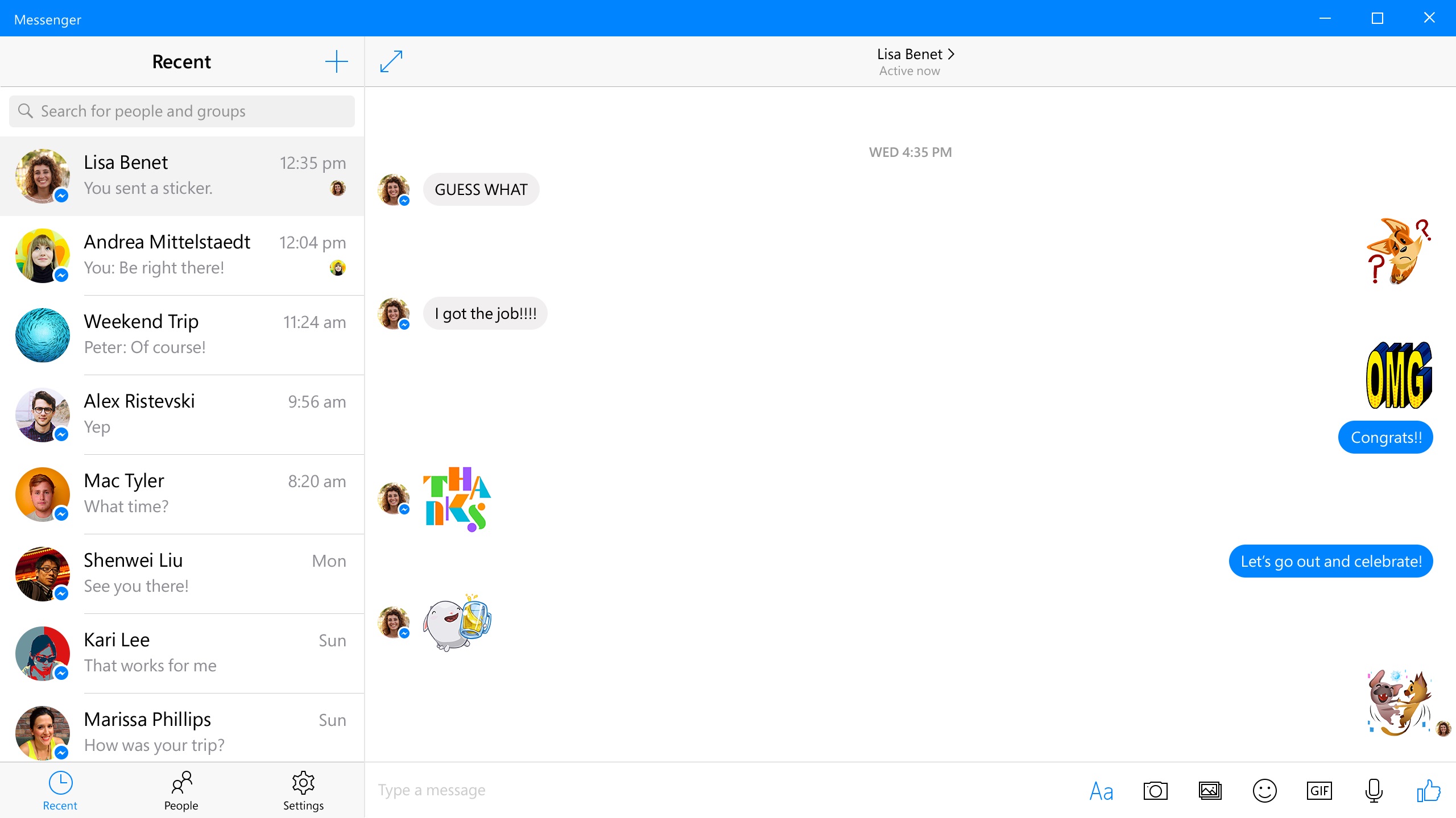Open the GIF selector

point(1319,790)
